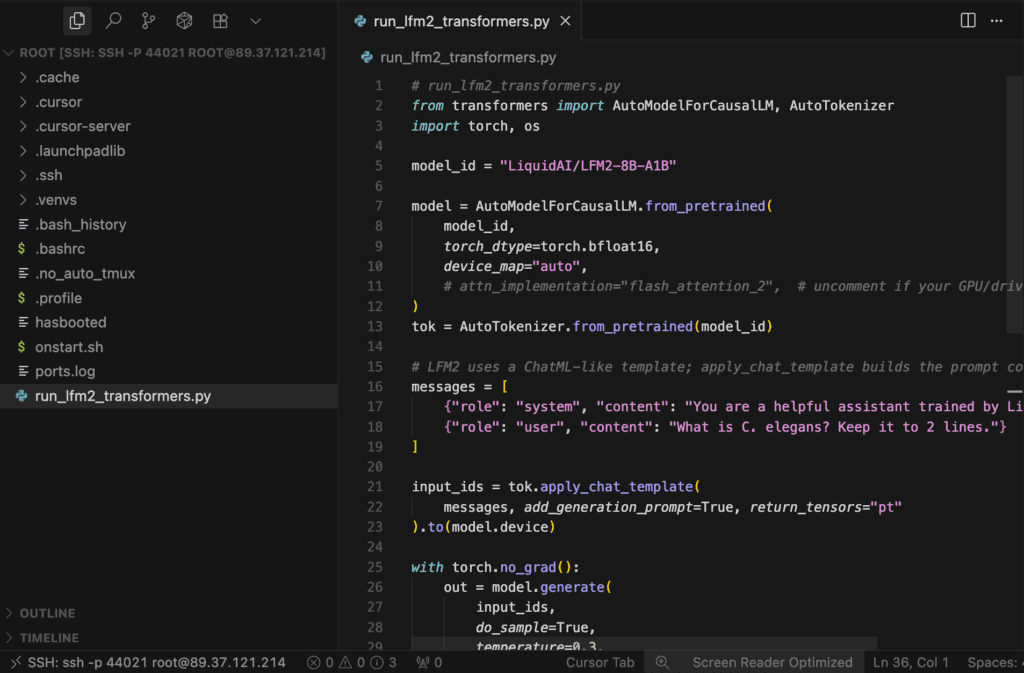
Task: Expand the .cache folder
Action: tap(57, 77)
